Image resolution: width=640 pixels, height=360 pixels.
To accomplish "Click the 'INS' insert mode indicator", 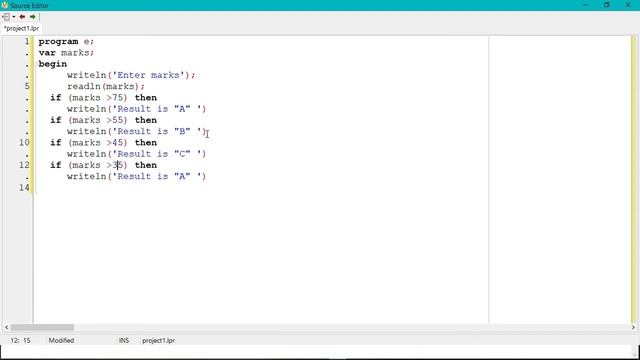I will pos(124,340).
